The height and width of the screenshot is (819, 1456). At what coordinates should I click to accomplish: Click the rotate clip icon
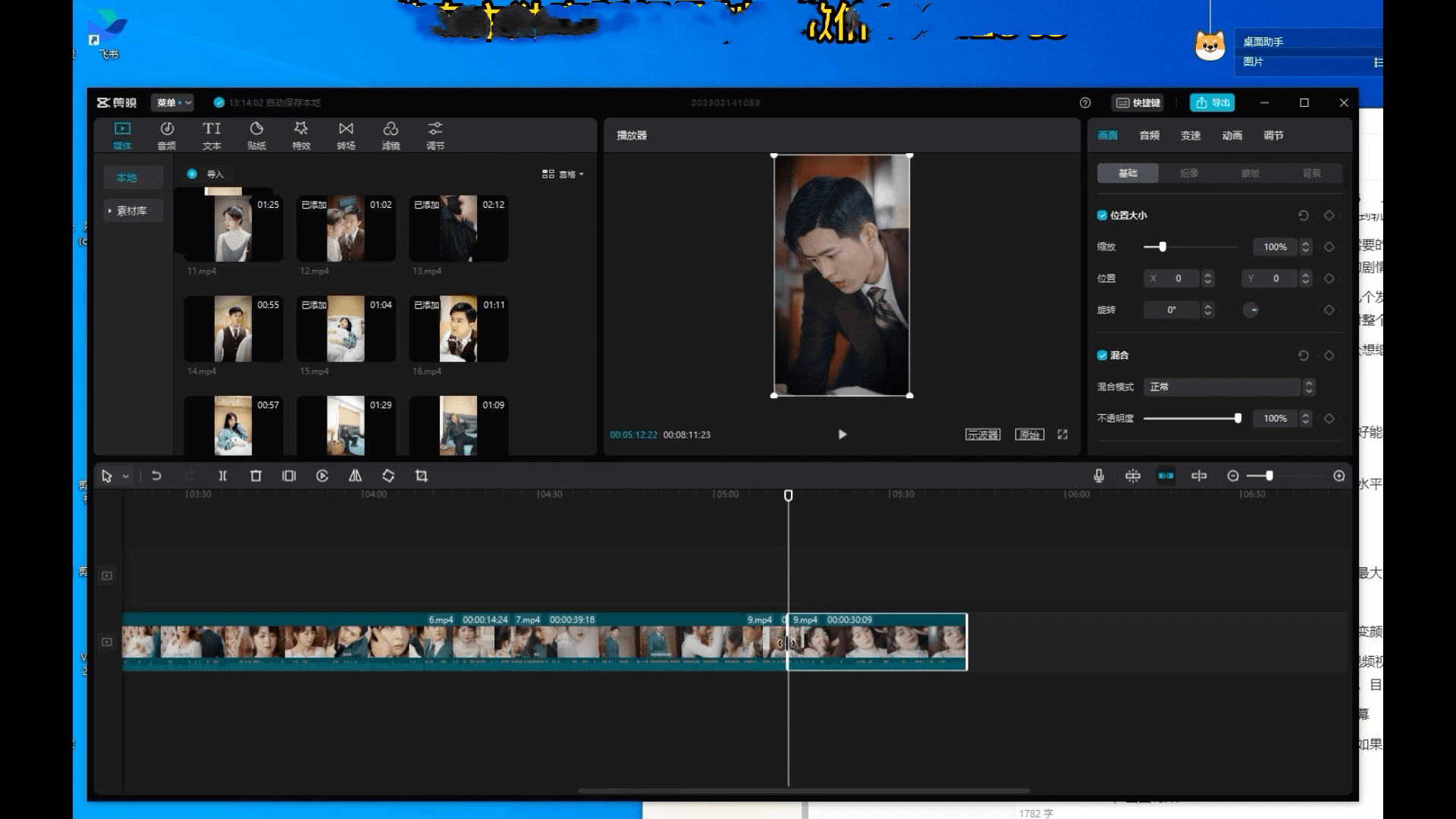tap(388, 476)
